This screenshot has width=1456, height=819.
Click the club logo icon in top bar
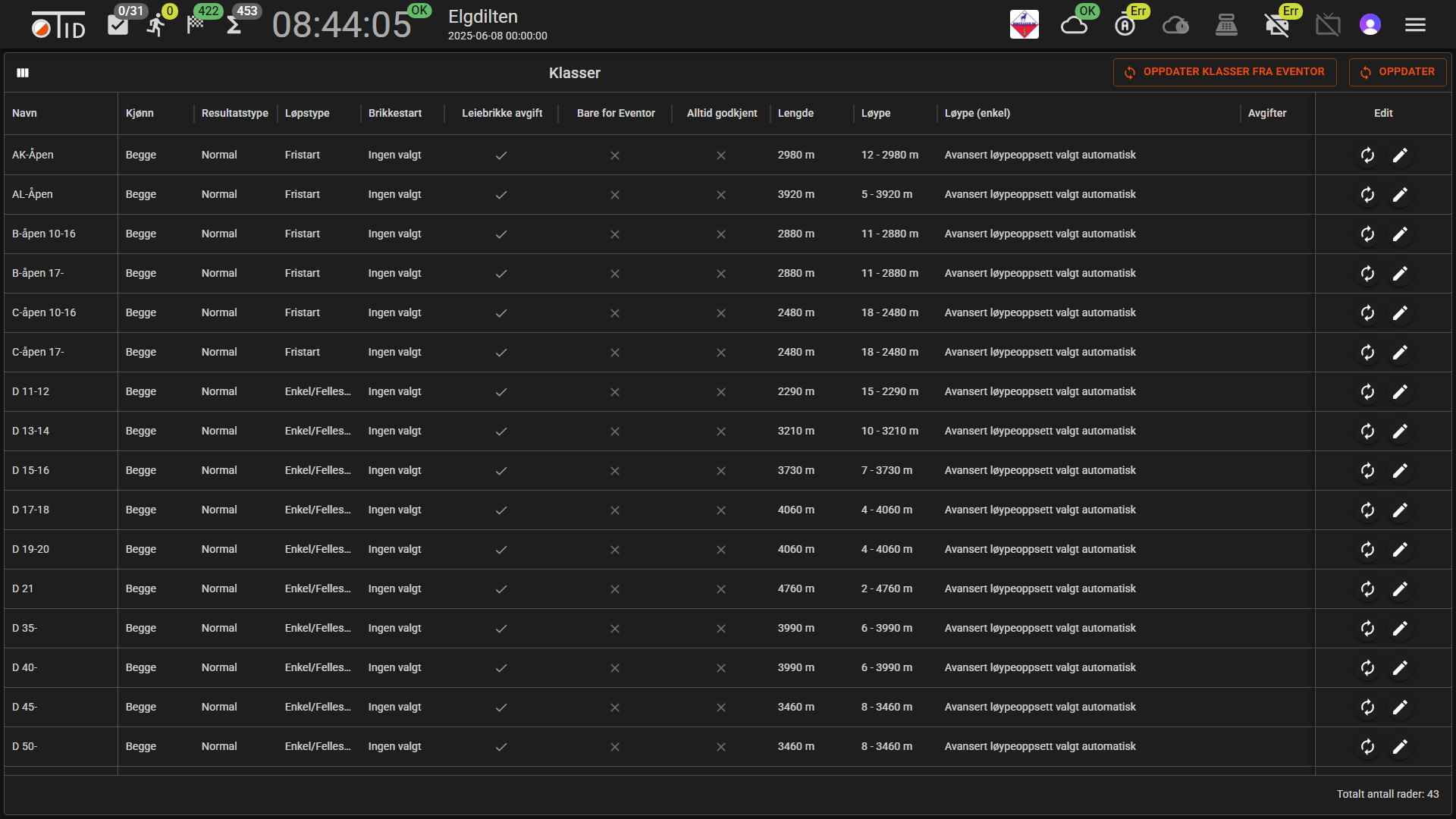[1024, 25]
